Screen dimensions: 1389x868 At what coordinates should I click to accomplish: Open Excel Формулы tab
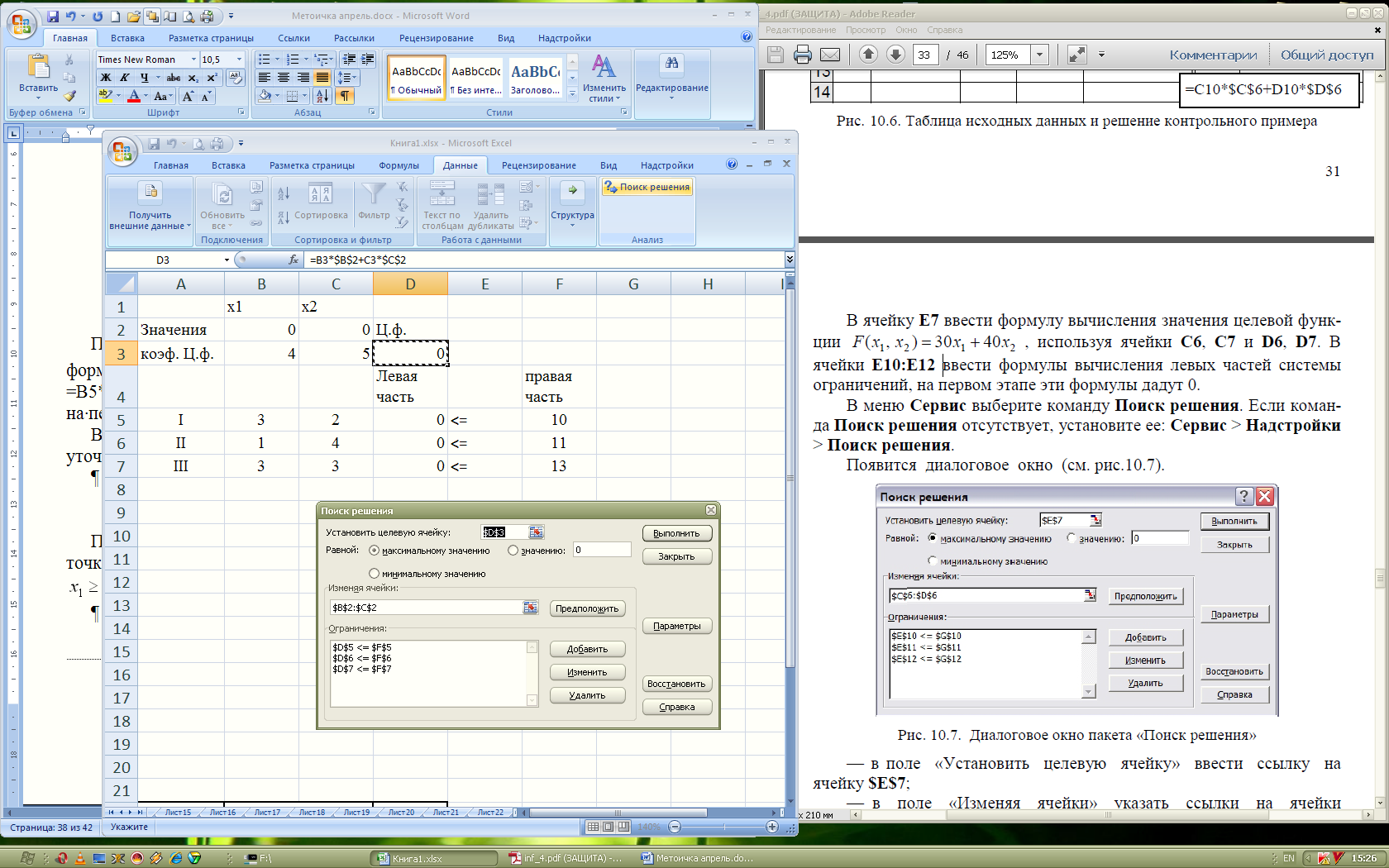pyautogui.click(x=399, y=165)
